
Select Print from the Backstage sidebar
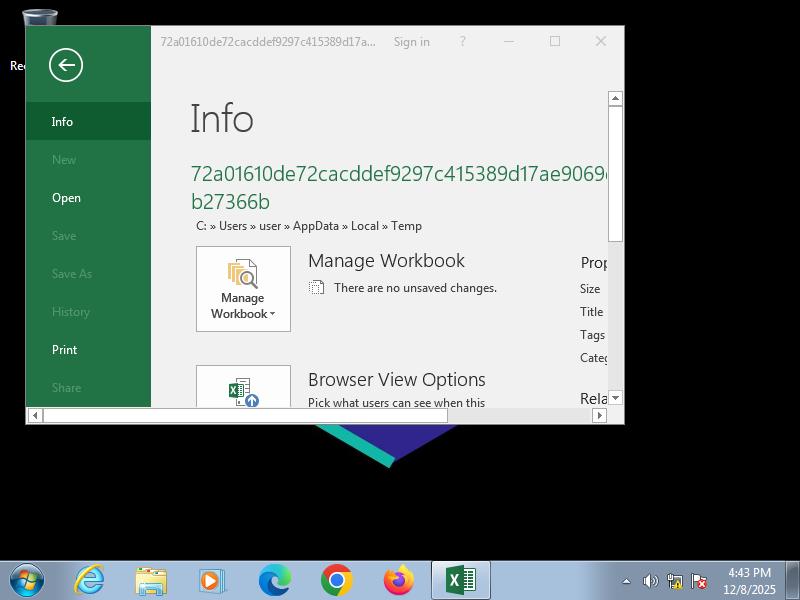[64, 350]
